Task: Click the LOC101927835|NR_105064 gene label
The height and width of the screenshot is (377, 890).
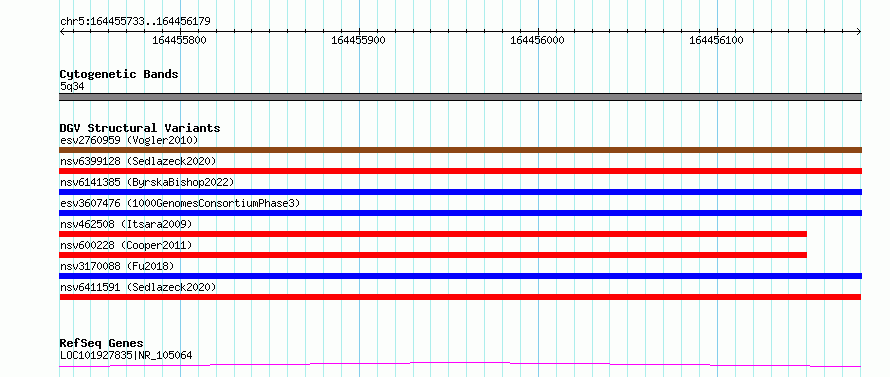Action: (126, 356)
